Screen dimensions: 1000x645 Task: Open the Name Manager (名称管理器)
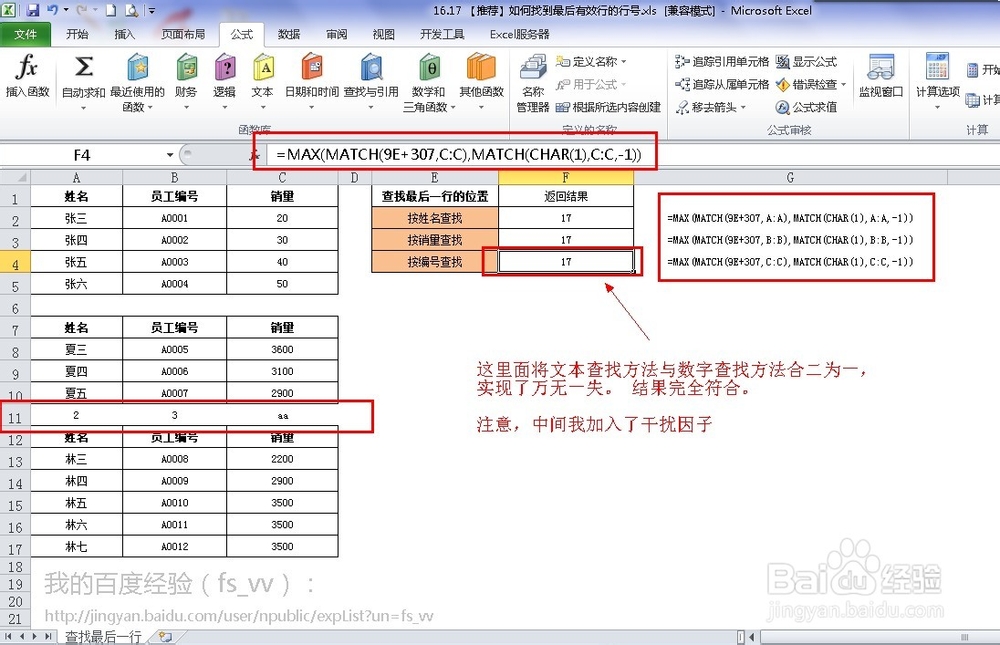533,84
